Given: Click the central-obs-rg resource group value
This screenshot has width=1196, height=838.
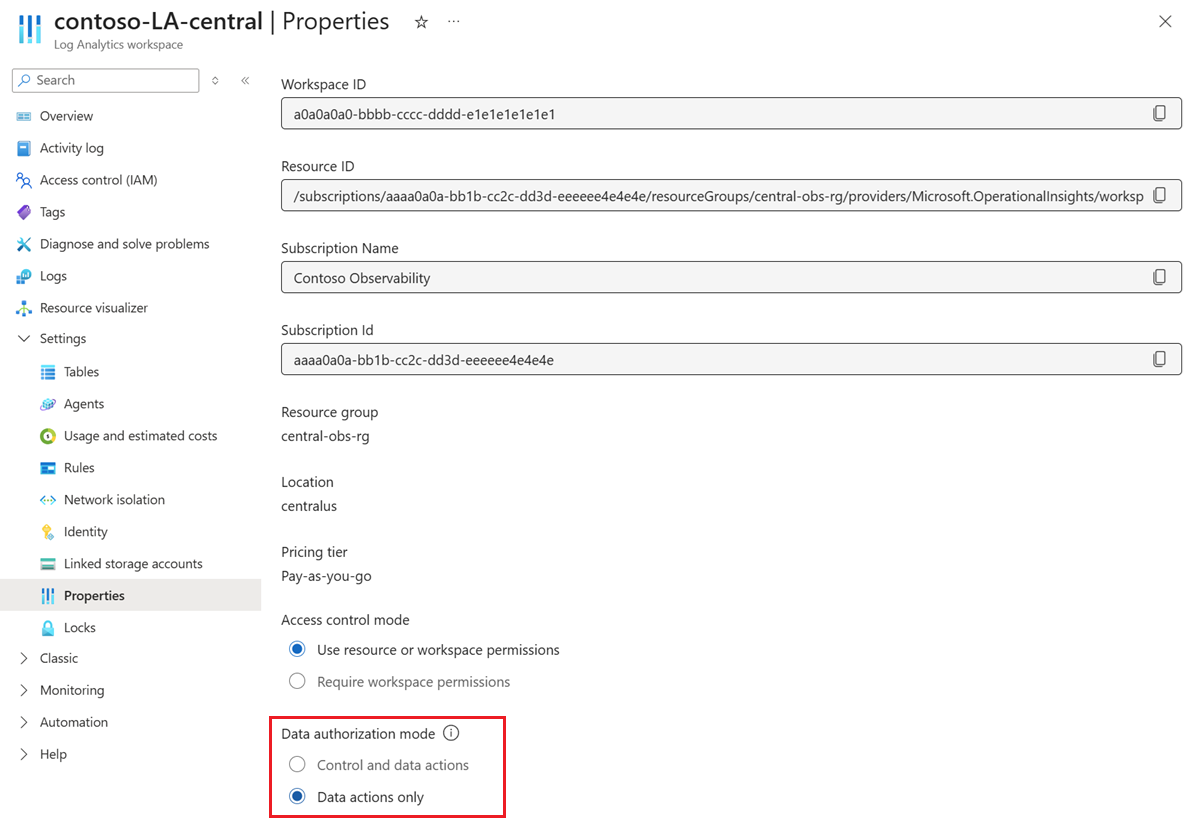Looking at the screenshot, I should tap(325, 436).
